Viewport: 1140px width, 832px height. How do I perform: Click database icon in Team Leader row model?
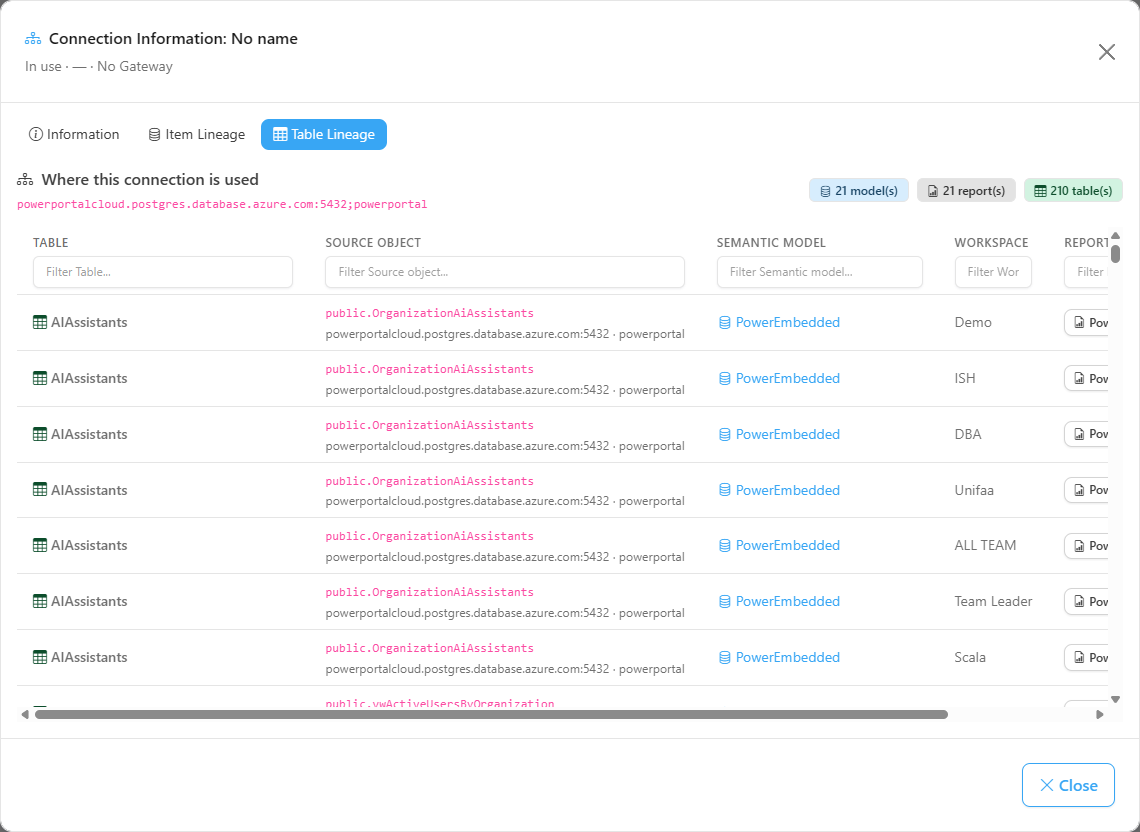pyautogui.click(x=724, y=601)
